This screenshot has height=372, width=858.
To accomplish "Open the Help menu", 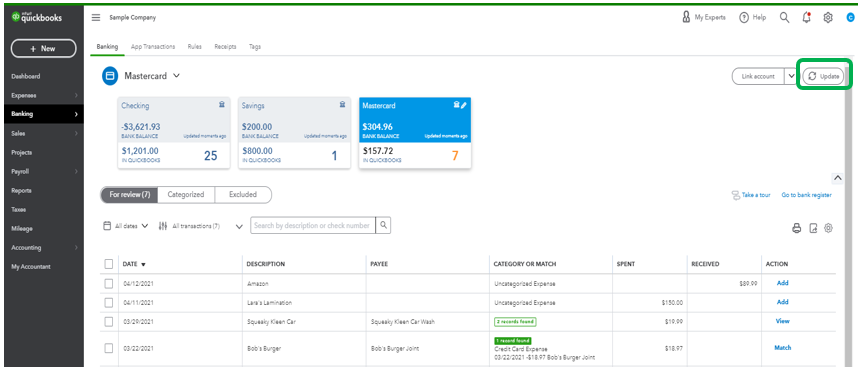I will tap(752, 18).
